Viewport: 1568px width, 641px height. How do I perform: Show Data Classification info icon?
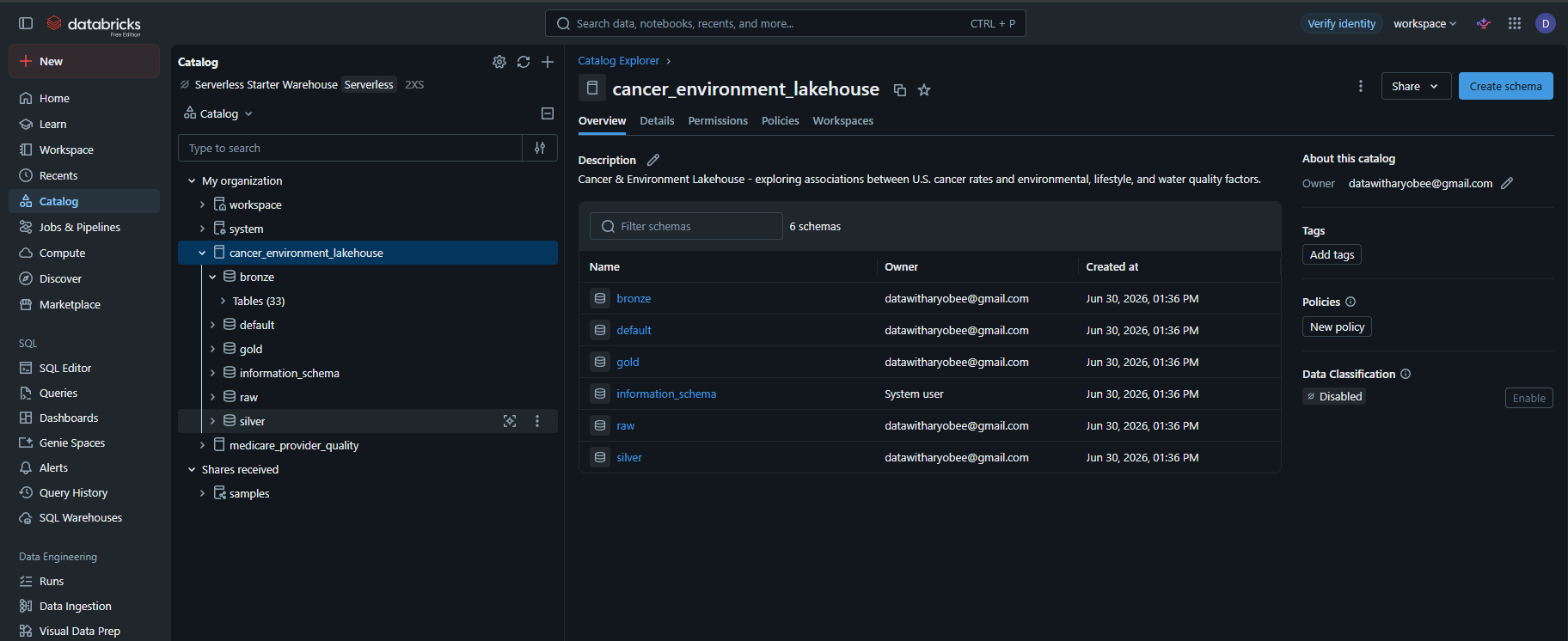click(x=1406, y=374)
